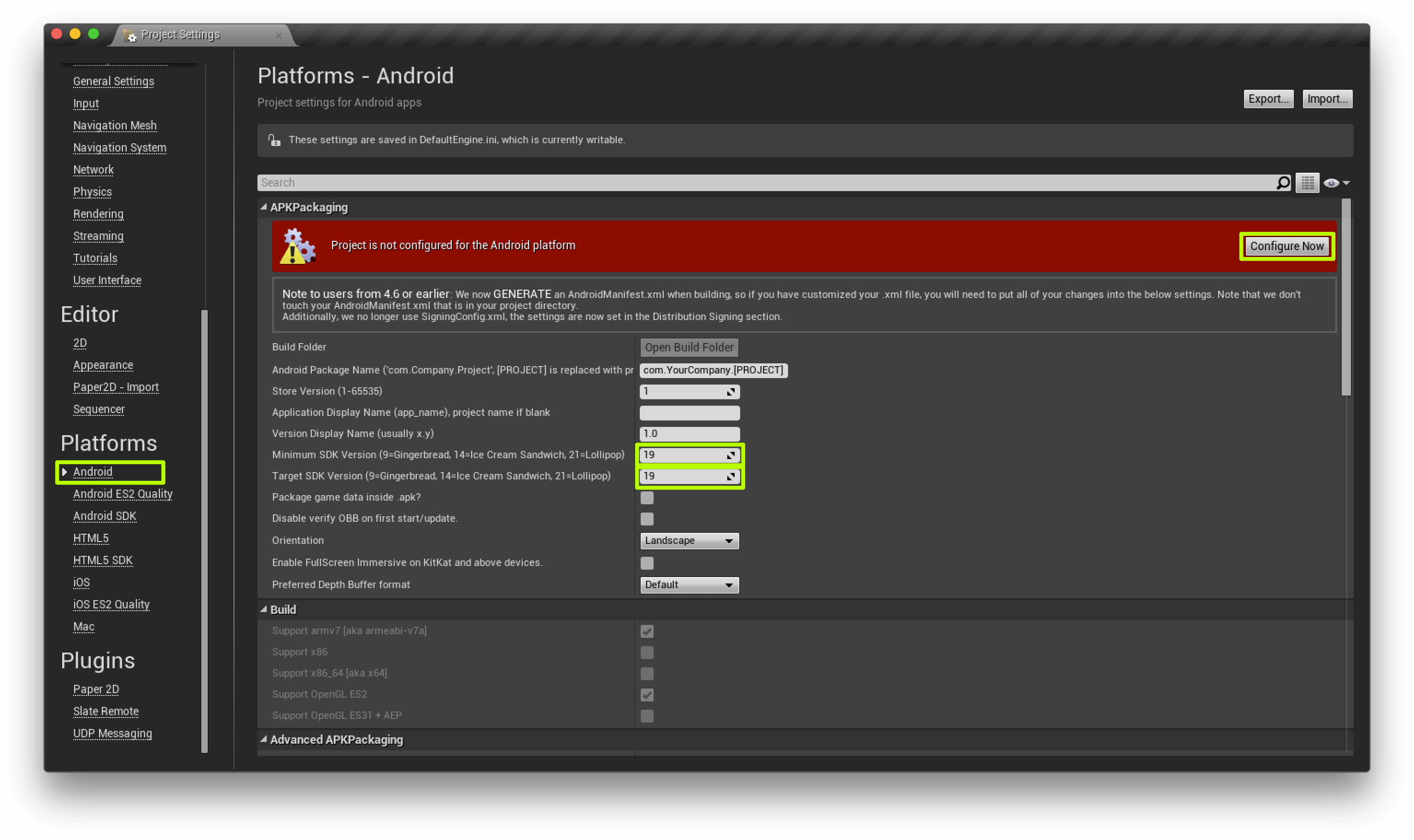Navigate to iOS platform settings
1414x840 pixels.
click(x=80, y=582)
